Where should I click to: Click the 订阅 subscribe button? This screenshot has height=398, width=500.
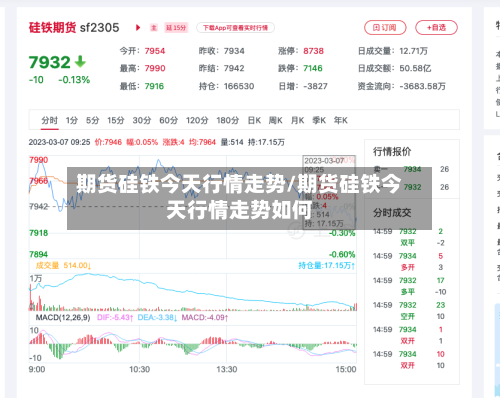pos(385,28)
